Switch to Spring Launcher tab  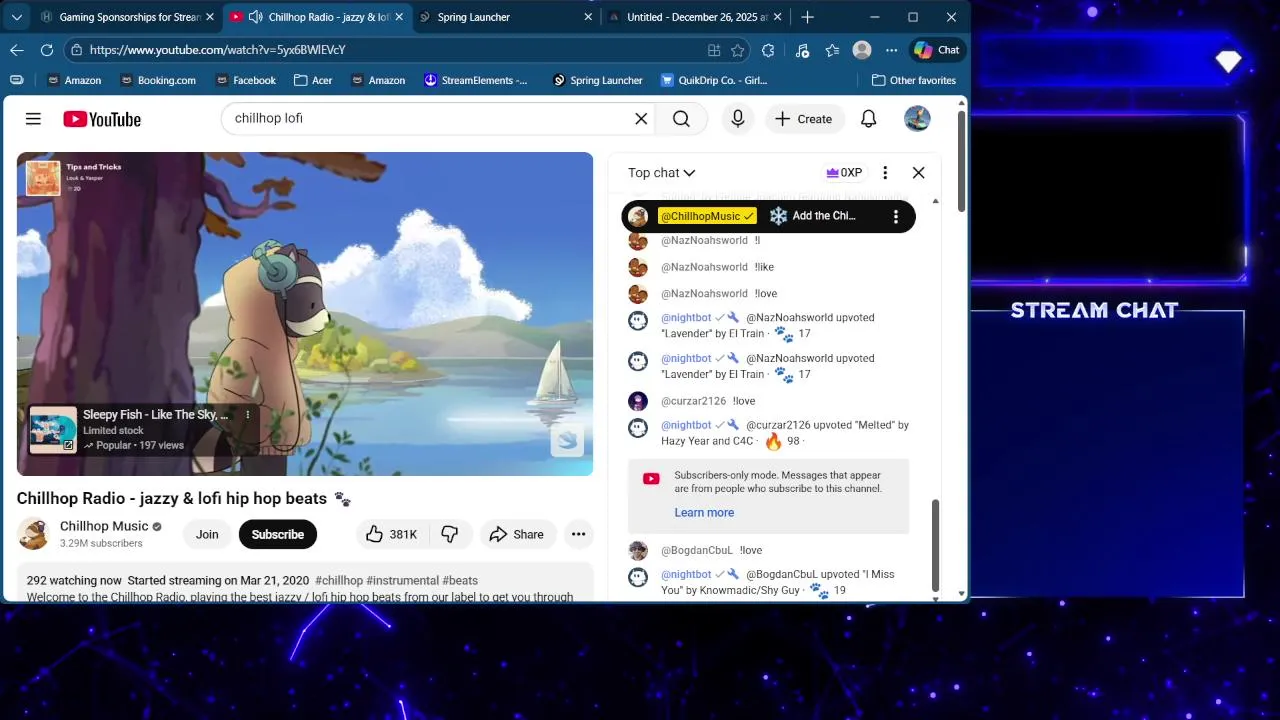tap(505, 17)
